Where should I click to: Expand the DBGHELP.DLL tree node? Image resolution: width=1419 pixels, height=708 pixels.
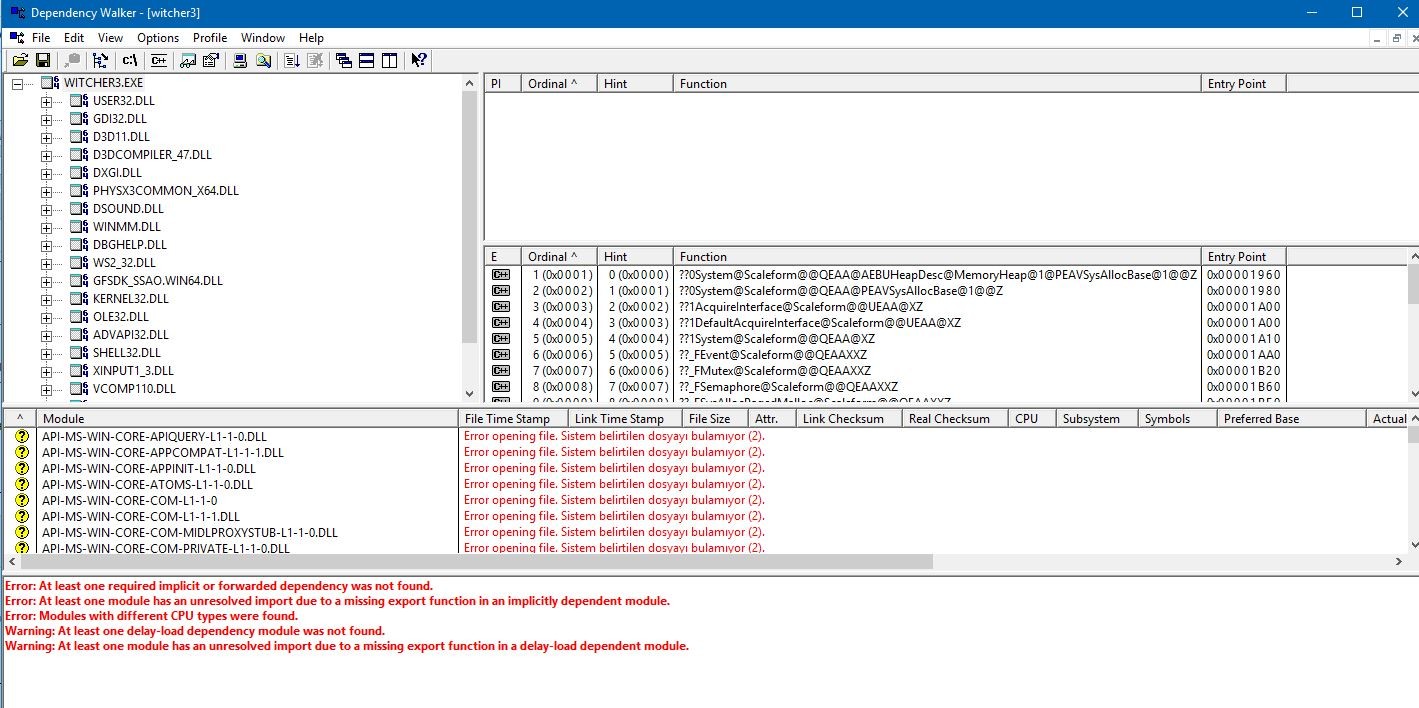[46, 245]
